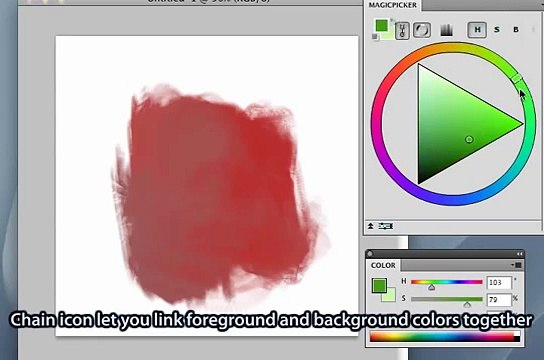Screen dimensions: 544x360
Task: Click the black swatch at spectrum ramp end
Action: click(x=517, y=339)
